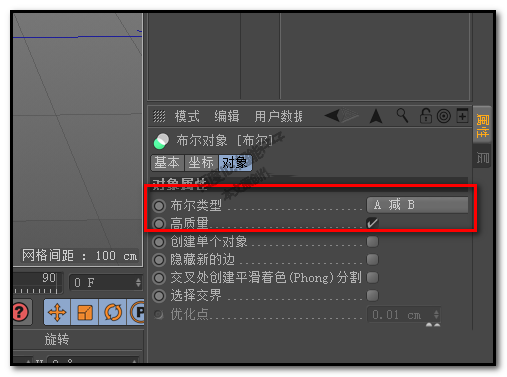Enable 交叉处创建平滑着色 (Phong) 分割 checkbox

372,277
